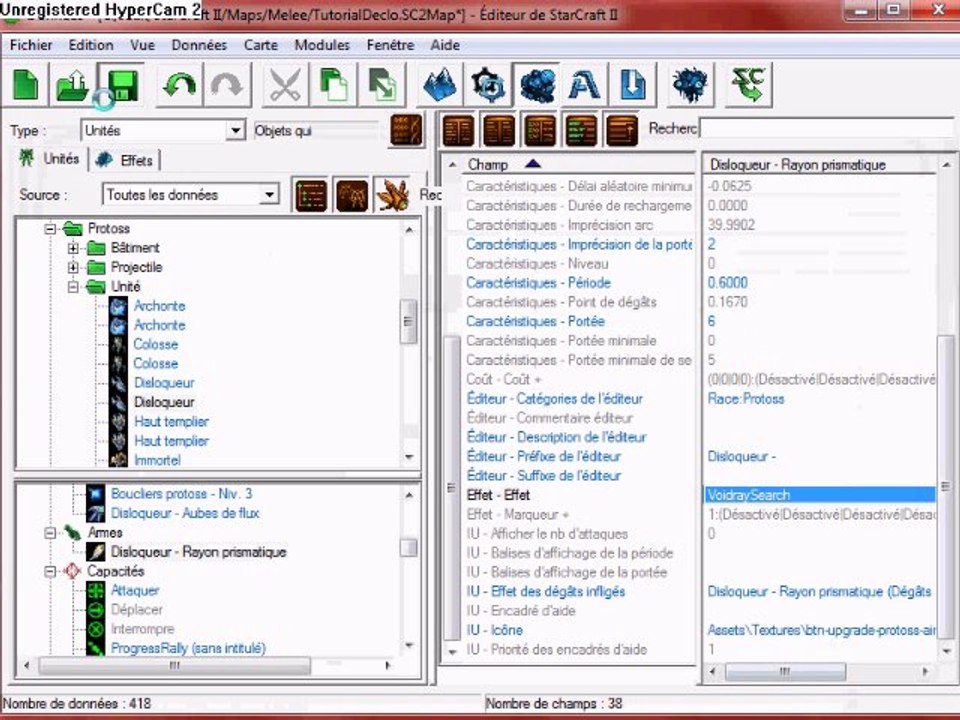This screenshot has width=960, height=720.
Task: Toggle the tree list view icon beside Source
Action: point(311,195)
